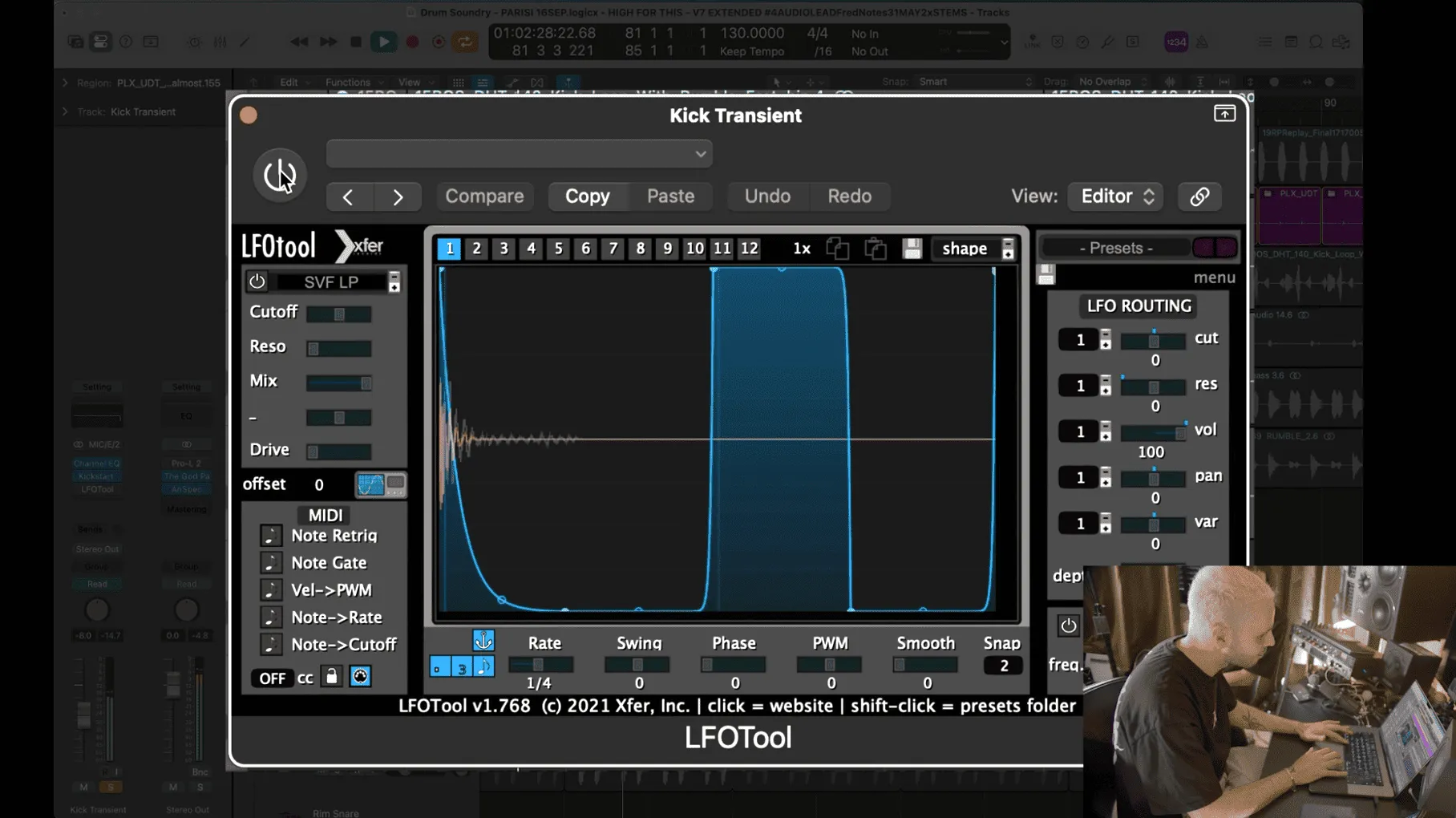Change filter type with SVF LP stepper
The image size is (1456, 818).
point(394,282)
